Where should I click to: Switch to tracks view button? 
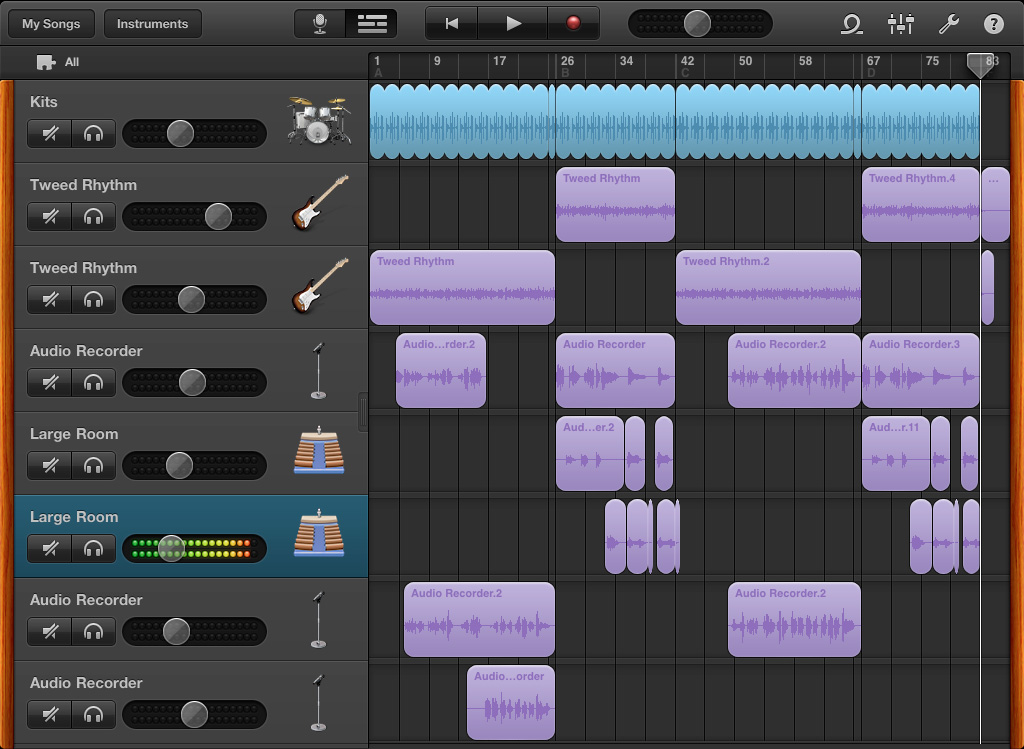(372, 24)
